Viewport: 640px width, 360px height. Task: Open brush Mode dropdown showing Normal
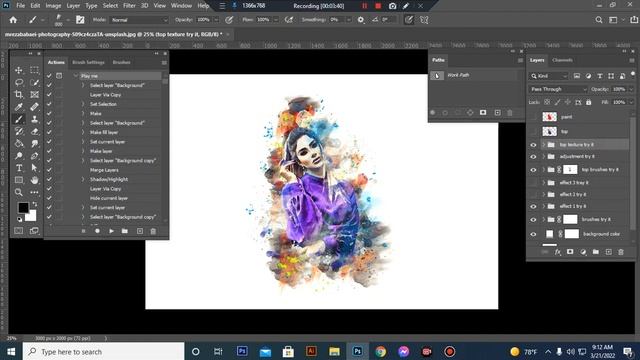(x=139, y=20)
